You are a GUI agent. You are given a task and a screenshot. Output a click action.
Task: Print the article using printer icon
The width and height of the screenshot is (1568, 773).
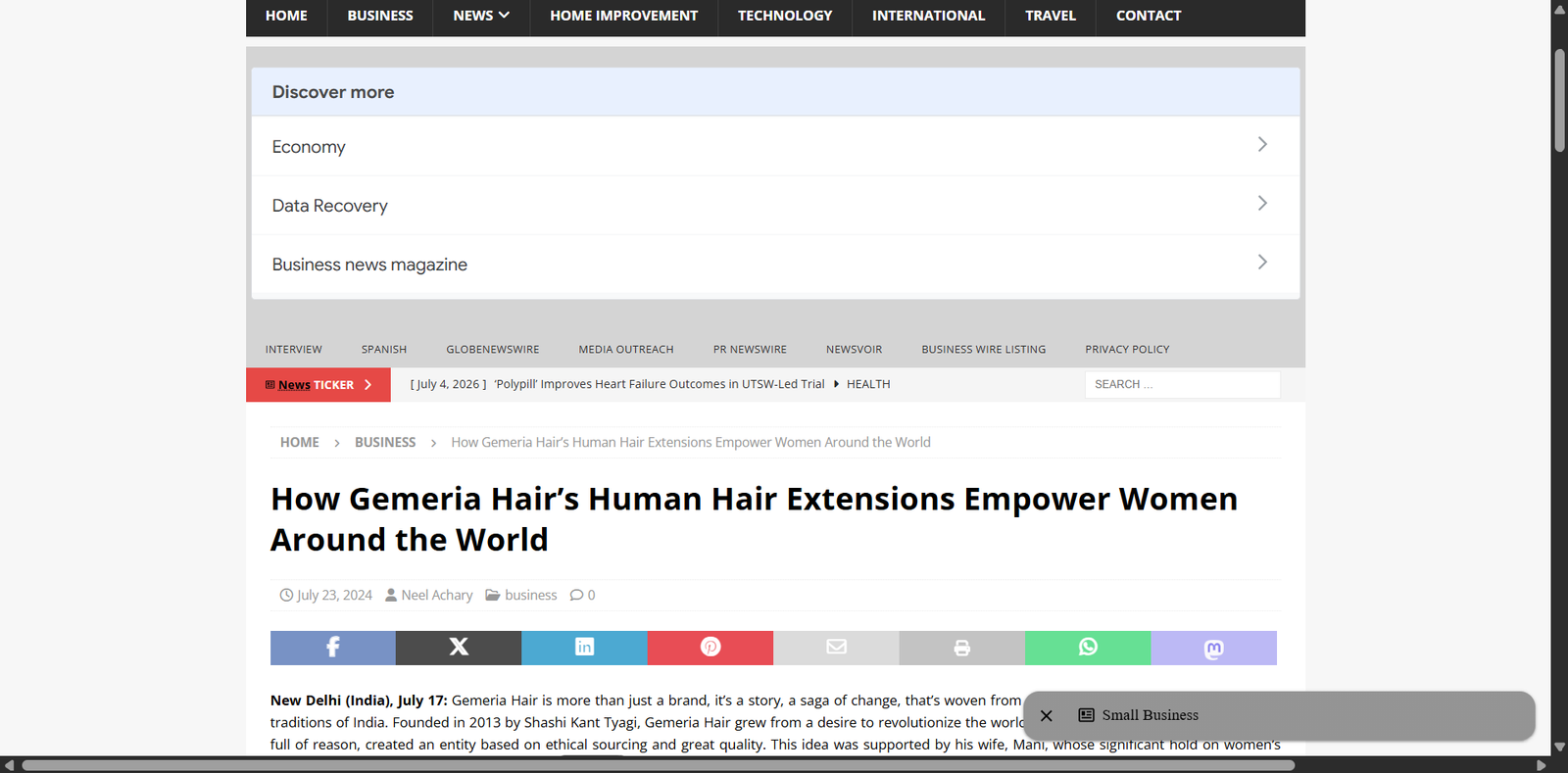tap(962, 648)
